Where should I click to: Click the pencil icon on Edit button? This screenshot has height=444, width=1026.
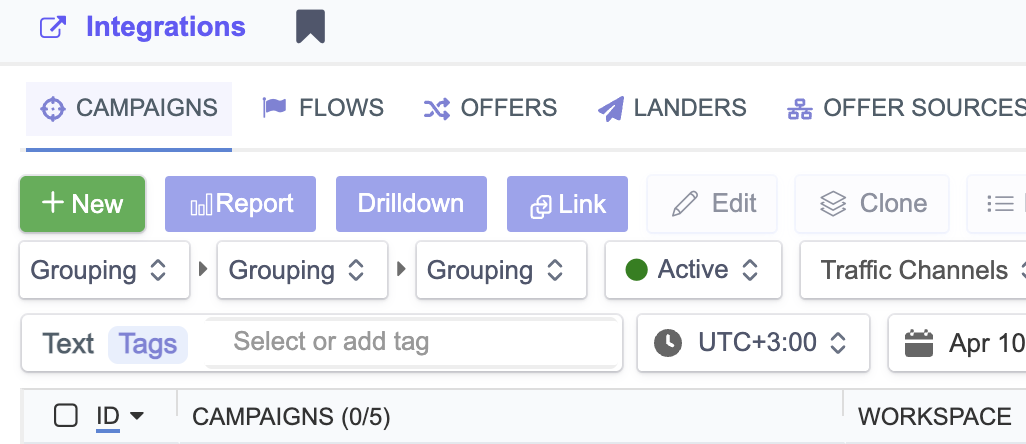[x=685, y=204]
